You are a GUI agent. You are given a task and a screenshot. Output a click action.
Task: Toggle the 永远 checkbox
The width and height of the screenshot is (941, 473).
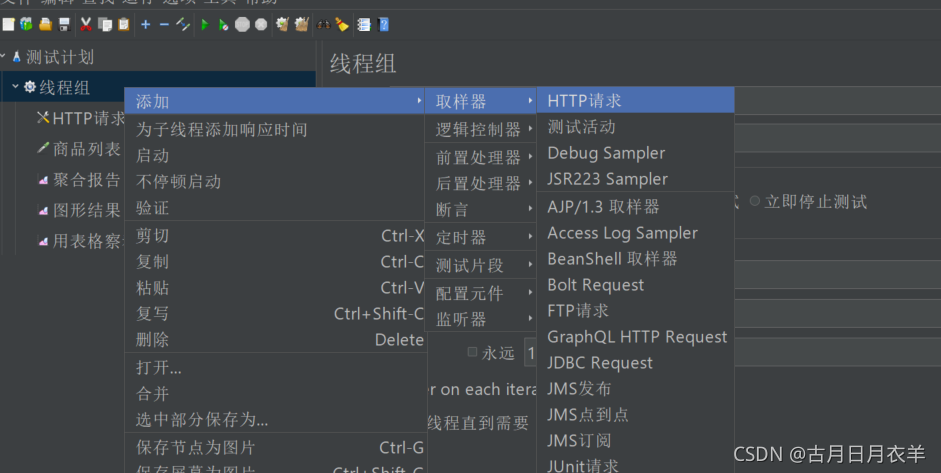coord(472,352)
